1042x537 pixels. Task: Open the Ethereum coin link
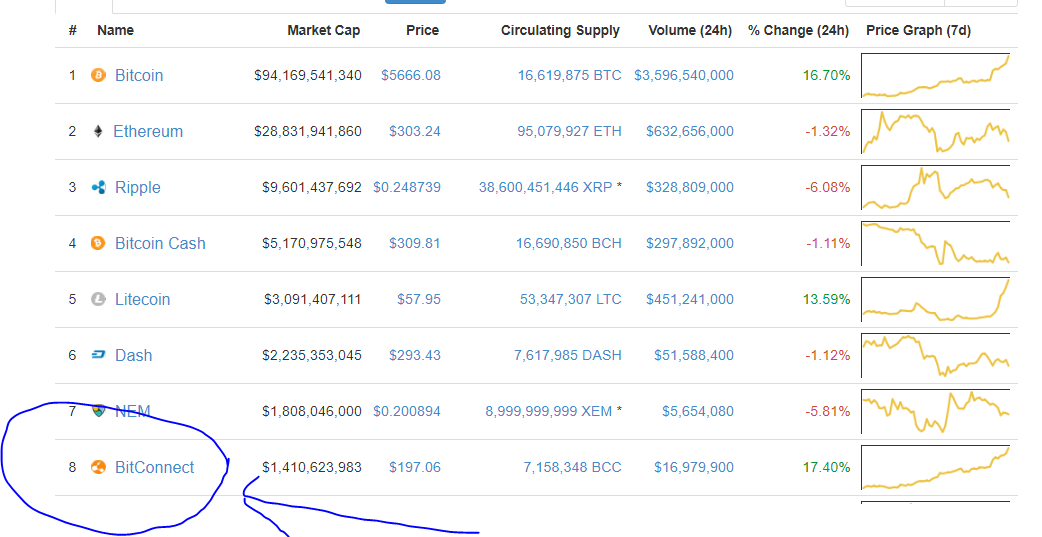(x=148, y=132)
